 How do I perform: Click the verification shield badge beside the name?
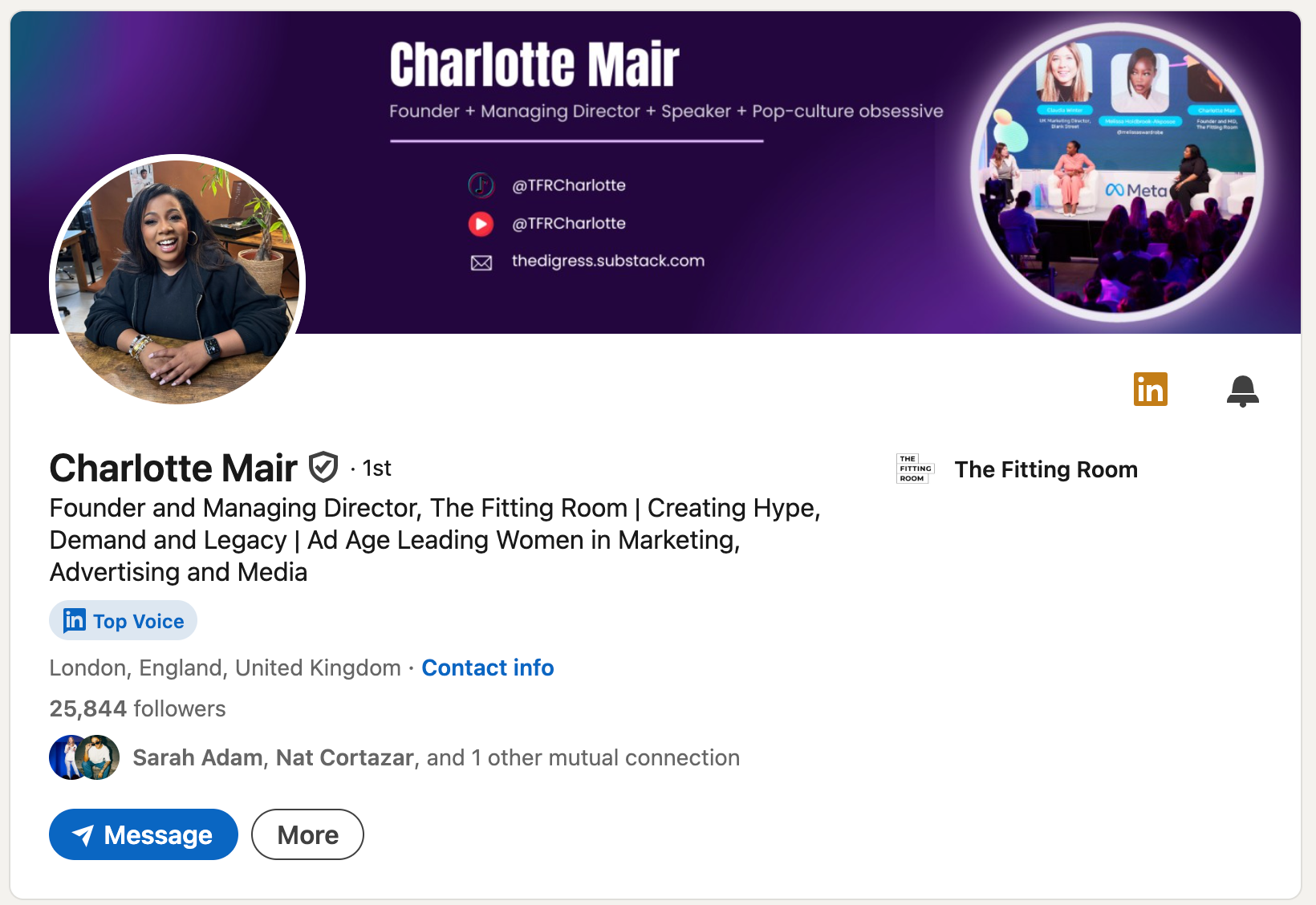tap(323, 468)
